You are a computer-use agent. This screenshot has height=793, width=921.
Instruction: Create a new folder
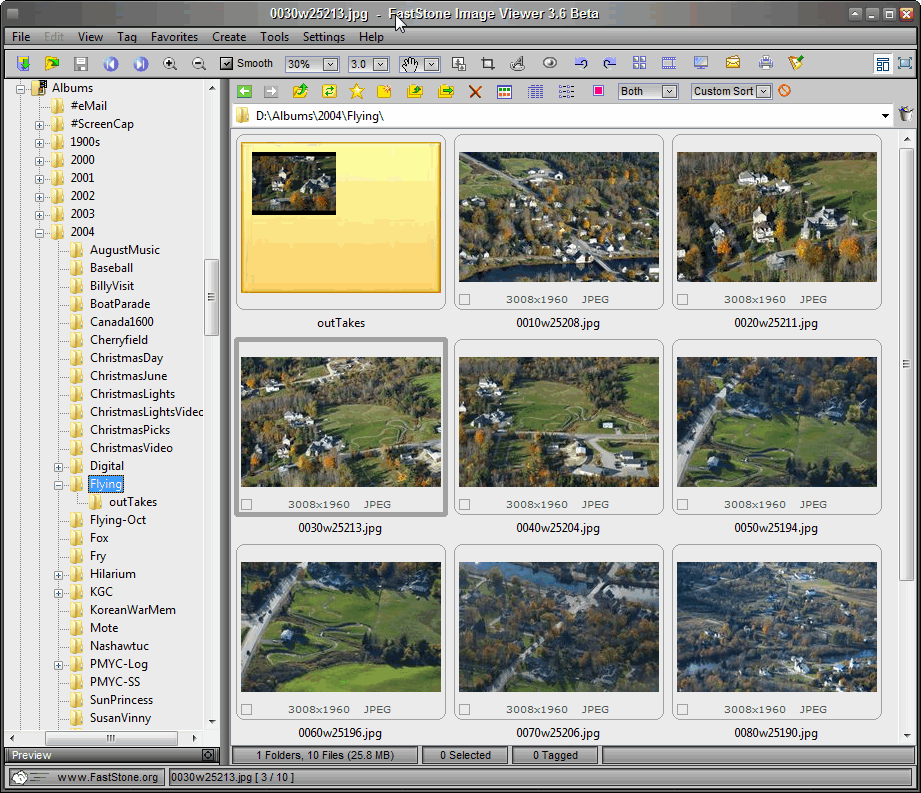(384, 91)
